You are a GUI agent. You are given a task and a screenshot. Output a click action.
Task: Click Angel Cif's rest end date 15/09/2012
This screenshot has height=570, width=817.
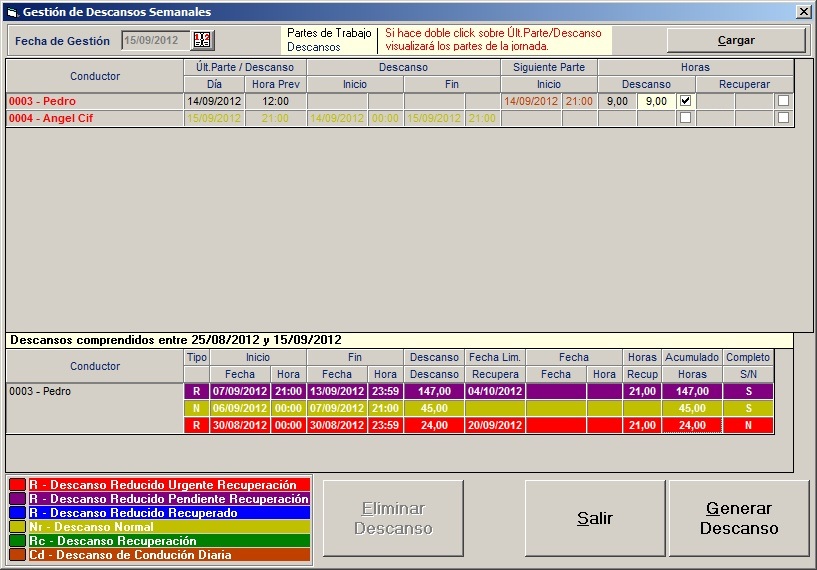coord(434,118)
